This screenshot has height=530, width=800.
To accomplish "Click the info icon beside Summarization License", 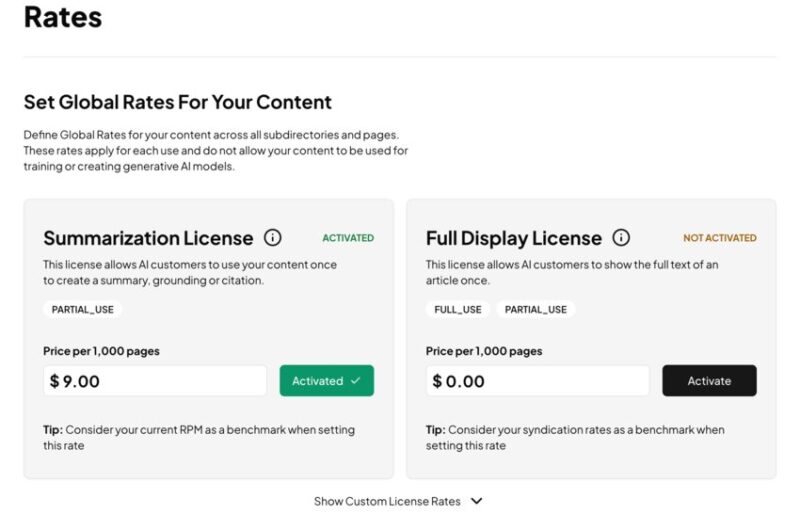I will point(272,238).
